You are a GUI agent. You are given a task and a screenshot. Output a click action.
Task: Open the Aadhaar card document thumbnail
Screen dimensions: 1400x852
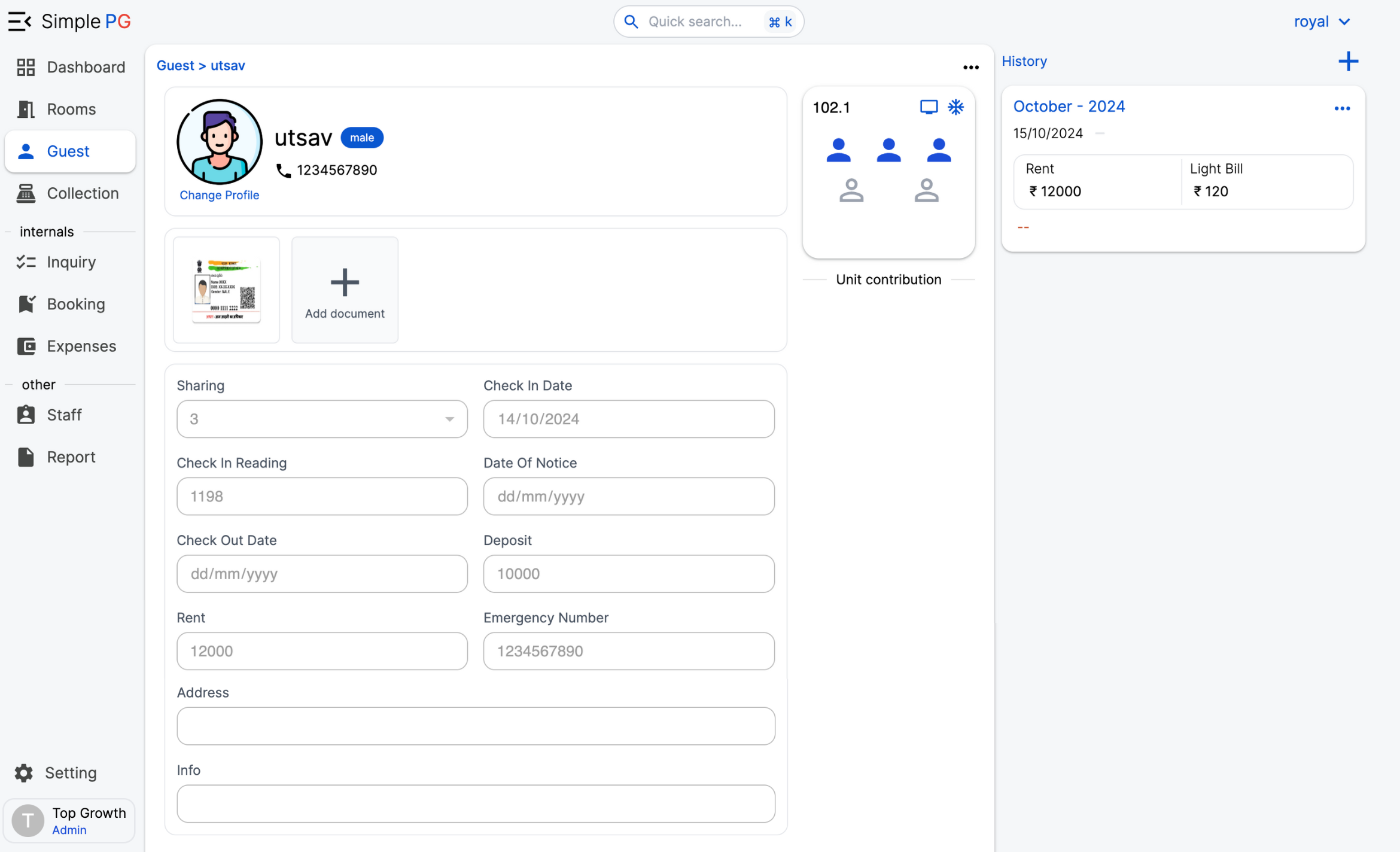click(226, 290)
